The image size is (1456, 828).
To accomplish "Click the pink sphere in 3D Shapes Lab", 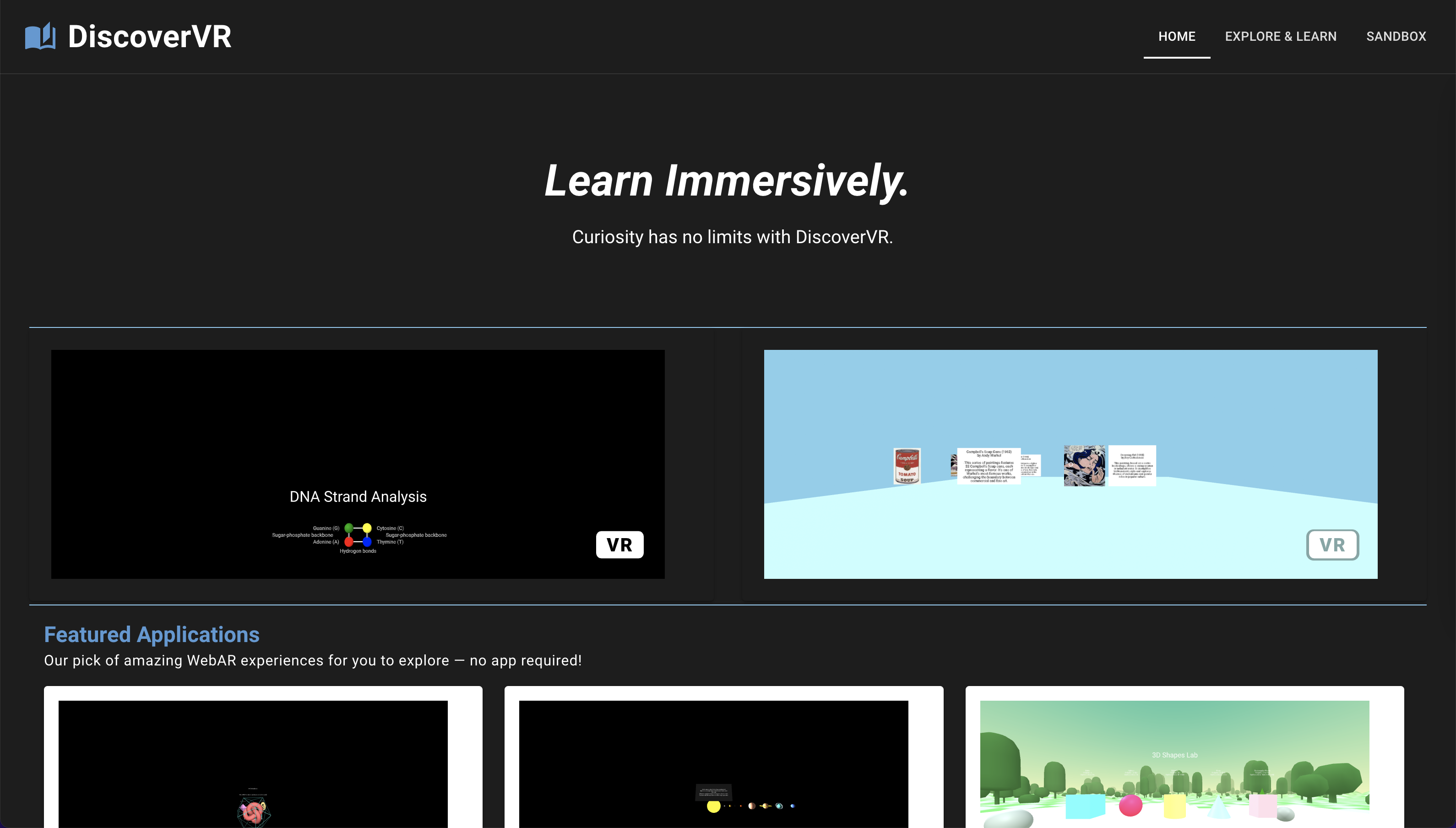I will pyautogui.click(x=1130, y=805).
